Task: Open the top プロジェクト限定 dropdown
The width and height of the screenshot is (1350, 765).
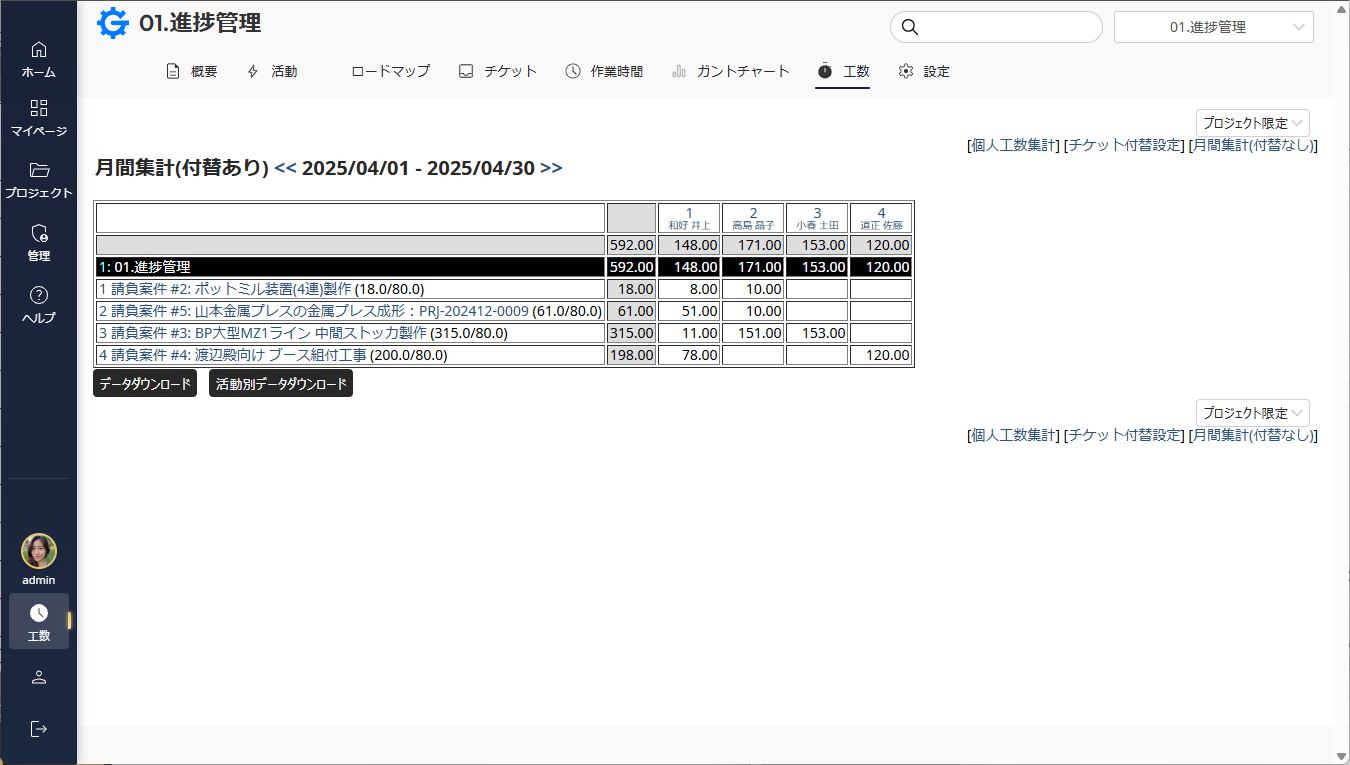Action: pos(1252,123)
